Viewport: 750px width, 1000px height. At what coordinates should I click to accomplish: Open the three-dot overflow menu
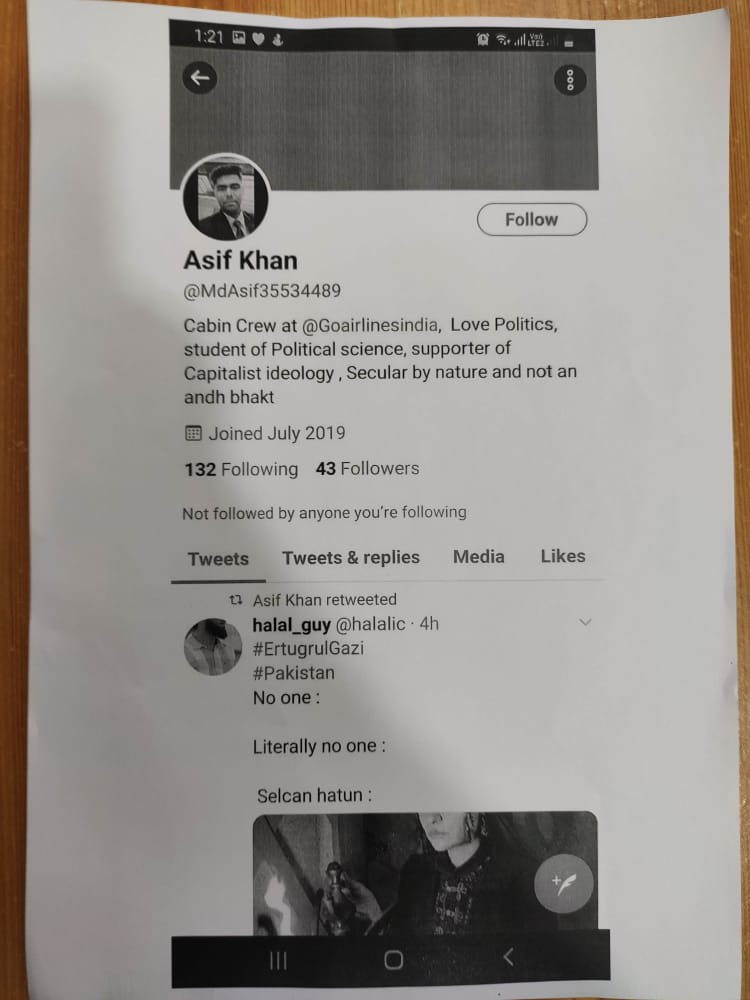coord(570,80)
